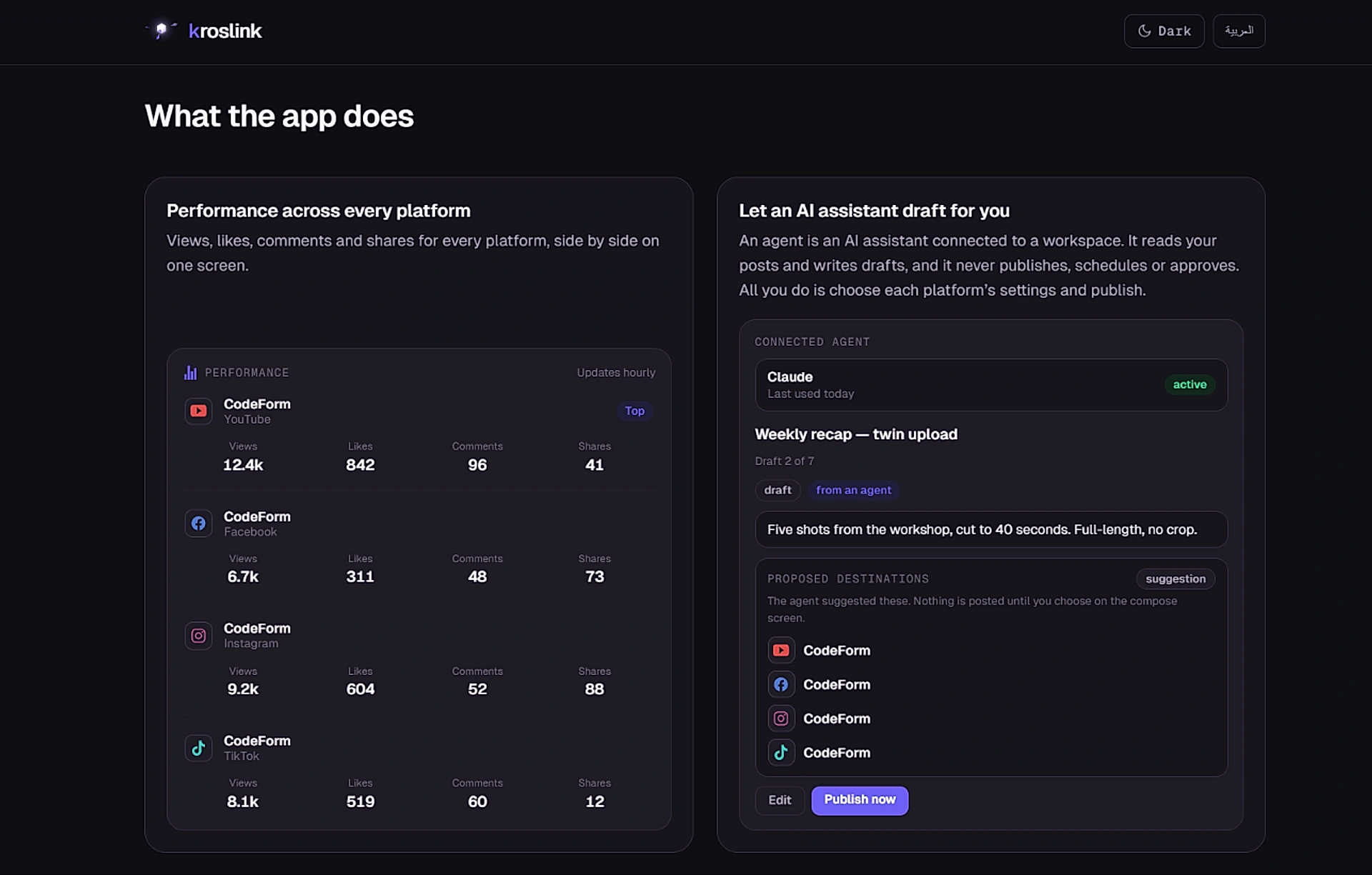Click the kroslink wordmark
The image size is (1372, 875).
point(225,31)
